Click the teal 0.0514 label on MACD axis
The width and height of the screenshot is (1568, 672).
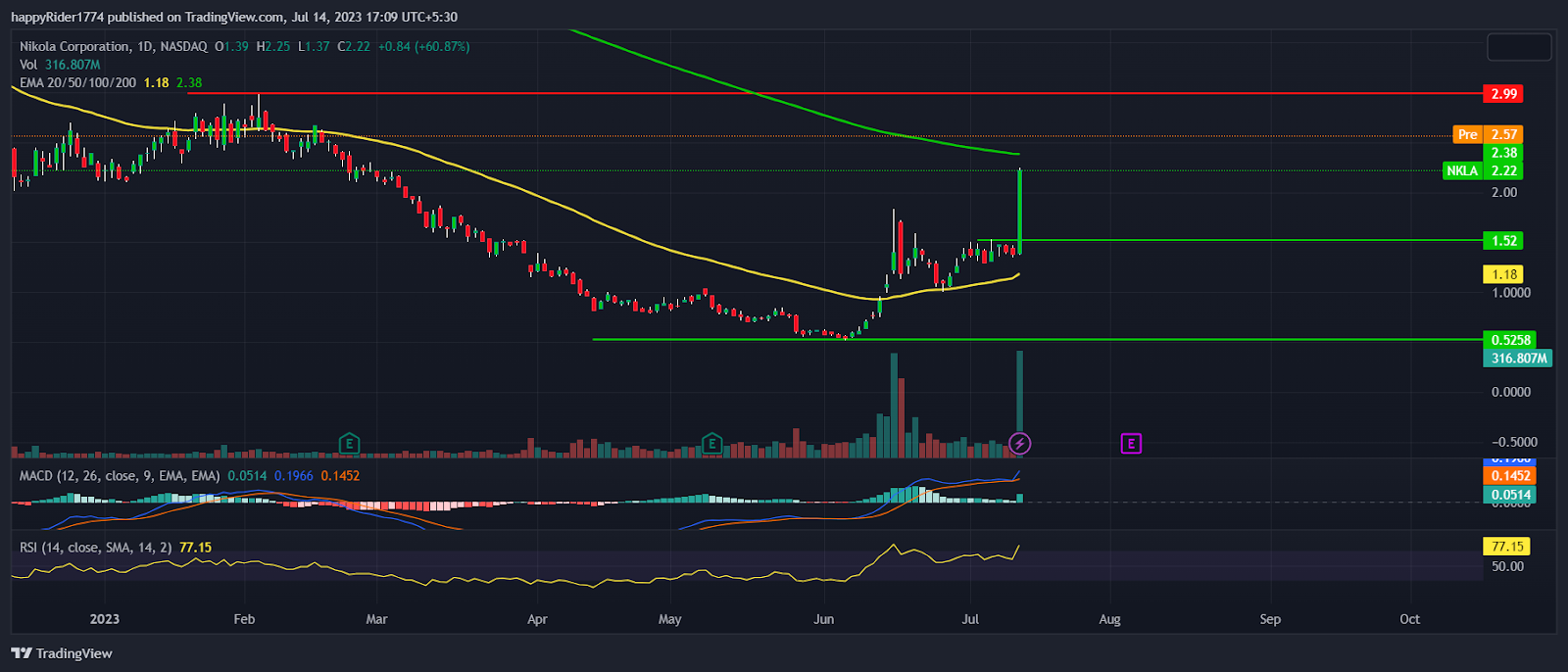(x=1509, y=495)
